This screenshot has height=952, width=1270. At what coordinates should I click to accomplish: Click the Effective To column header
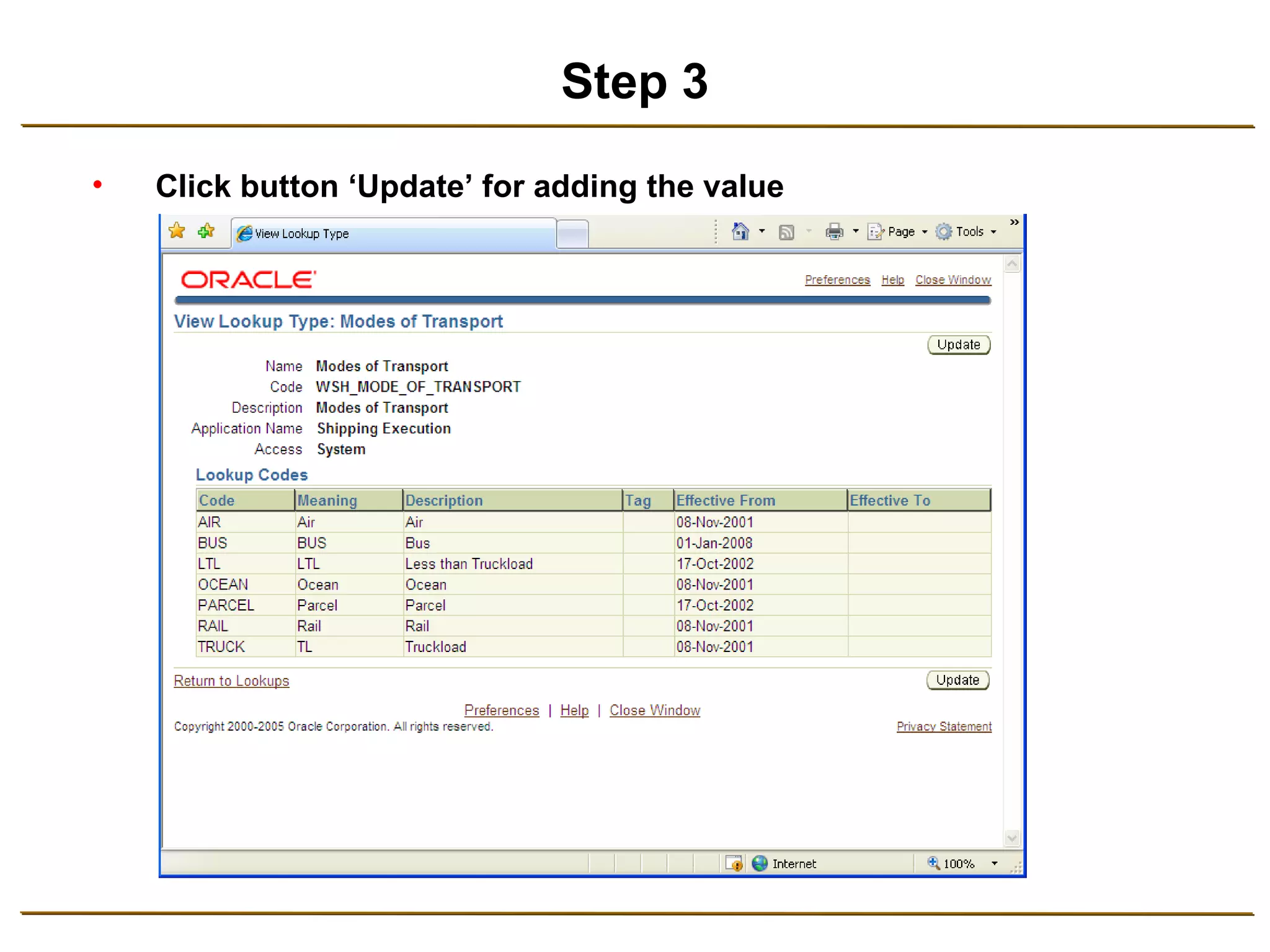919,500
